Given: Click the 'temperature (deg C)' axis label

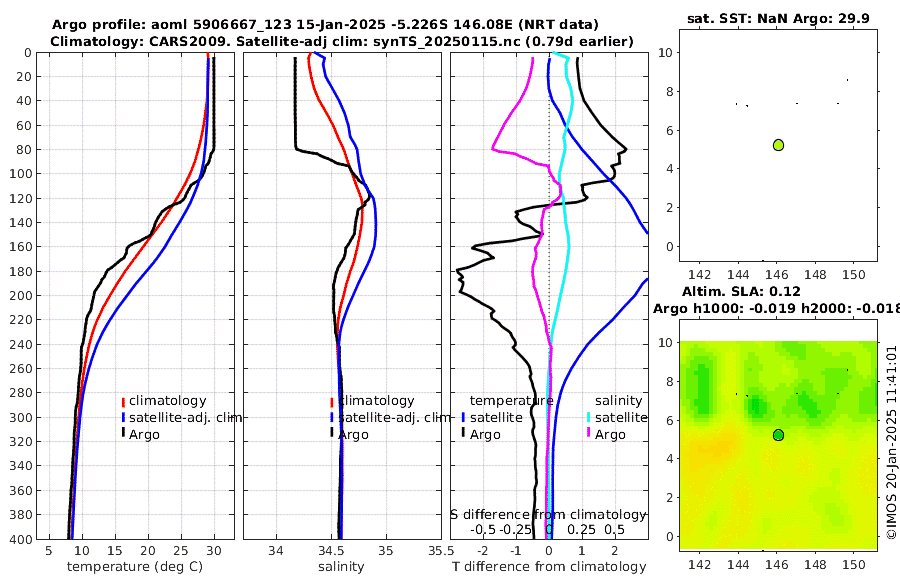Looking at the screenshot, I should pos(135,567).
